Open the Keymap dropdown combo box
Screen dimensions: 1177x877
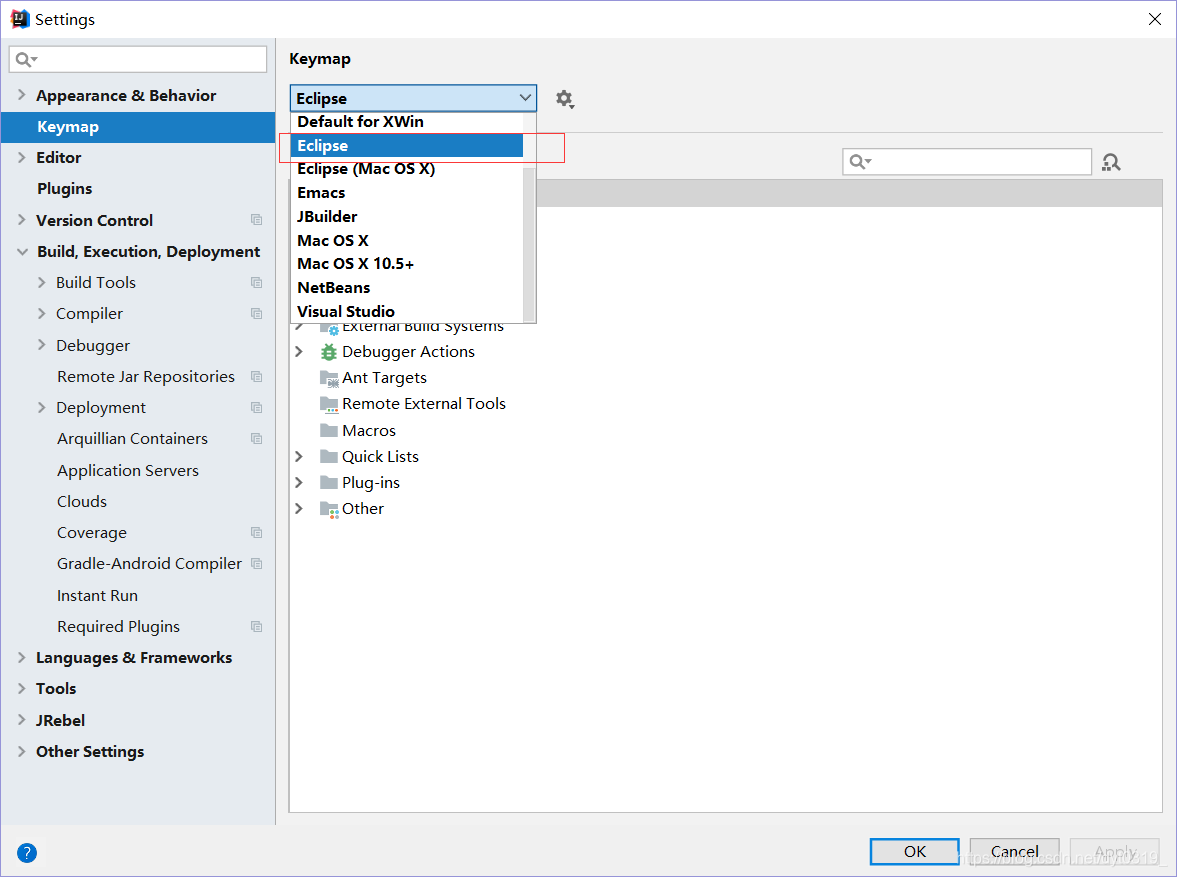click(x=413, y=98)
